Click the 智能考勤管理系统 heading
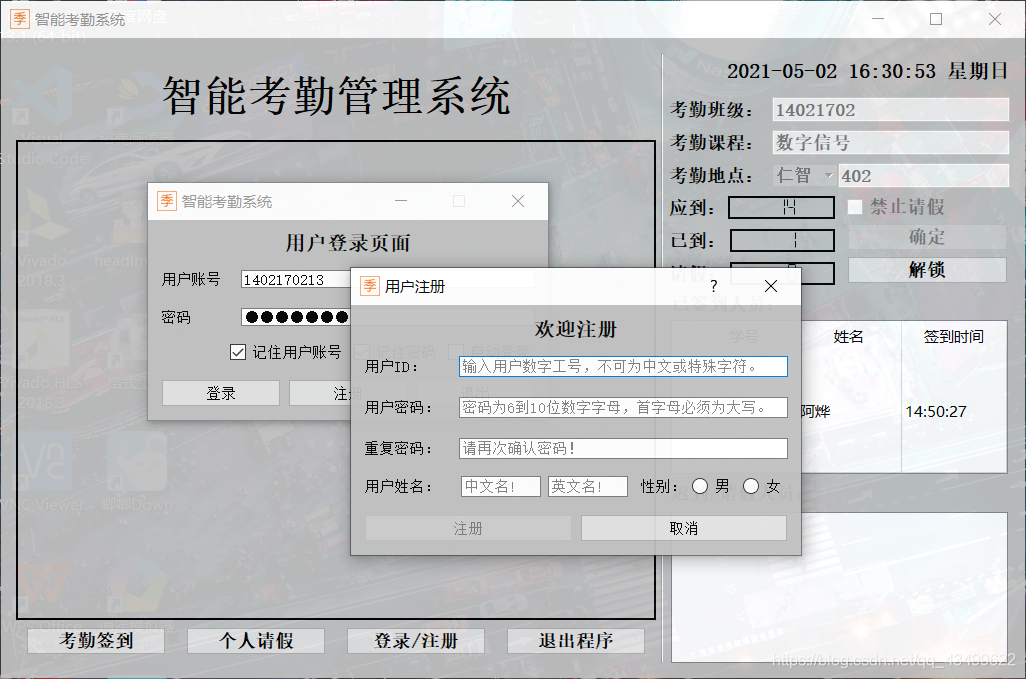1026x679 pixels. [336, 96]
